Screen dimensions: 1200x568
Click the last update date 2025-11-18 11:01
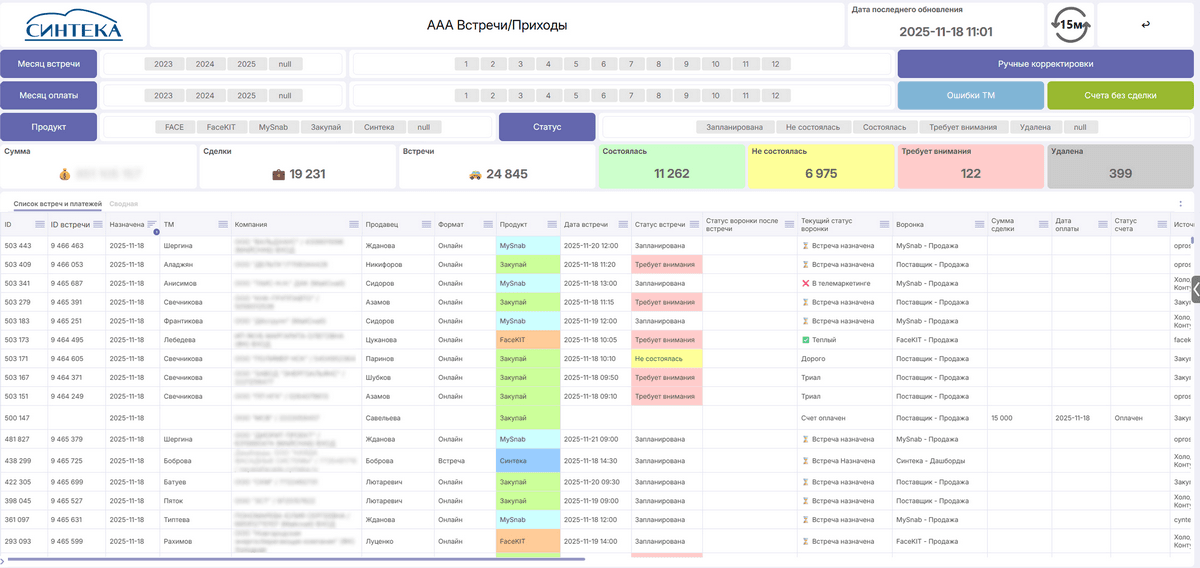coord(946,31)
